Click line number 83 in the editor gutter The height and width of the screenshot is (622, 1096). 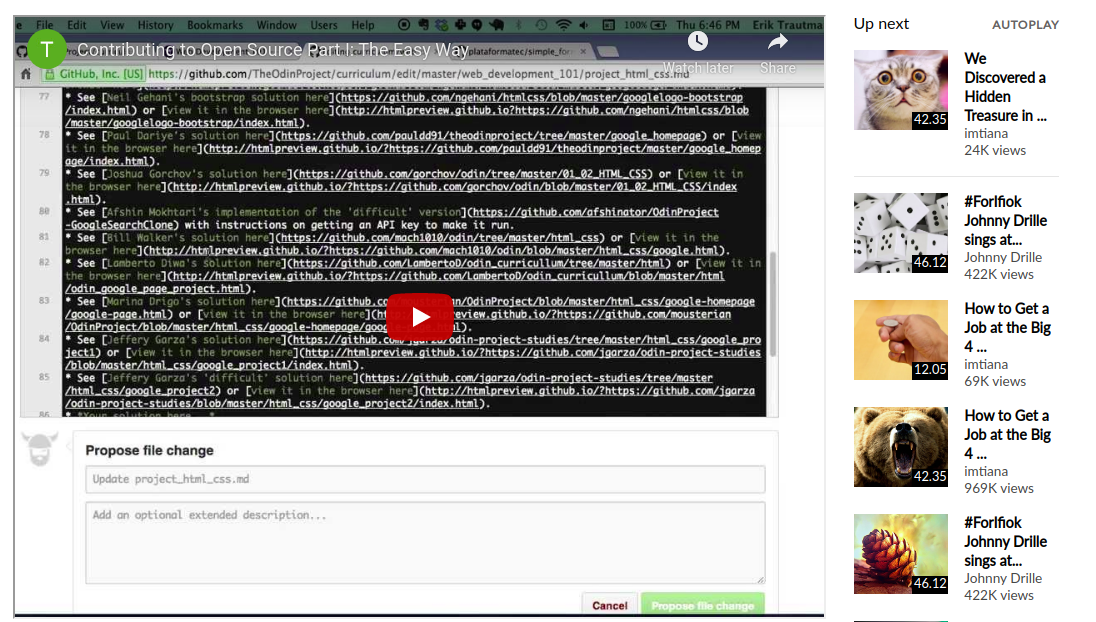click(44, 301)
